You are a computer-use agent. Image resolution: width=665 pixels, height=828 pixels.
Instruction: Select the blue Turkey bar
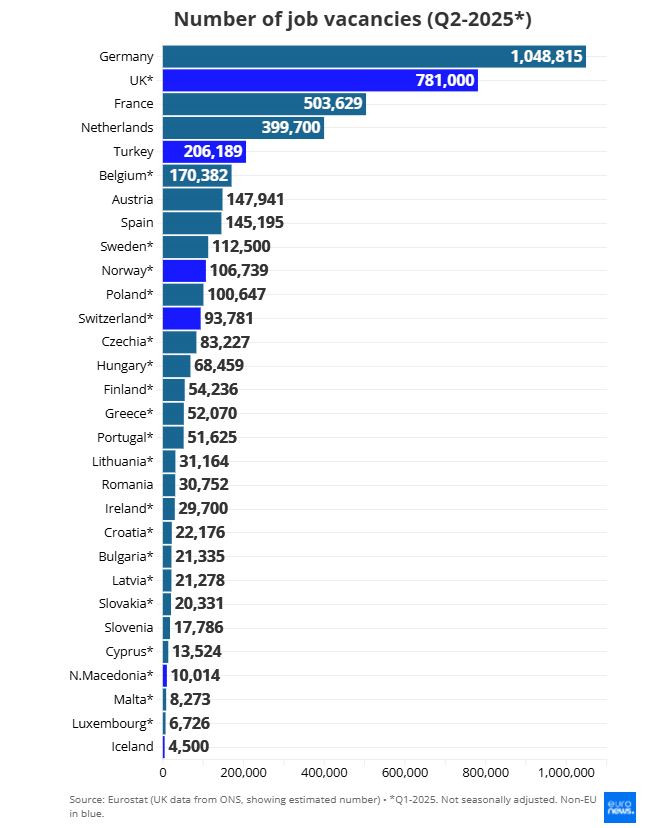pos(203,152)
